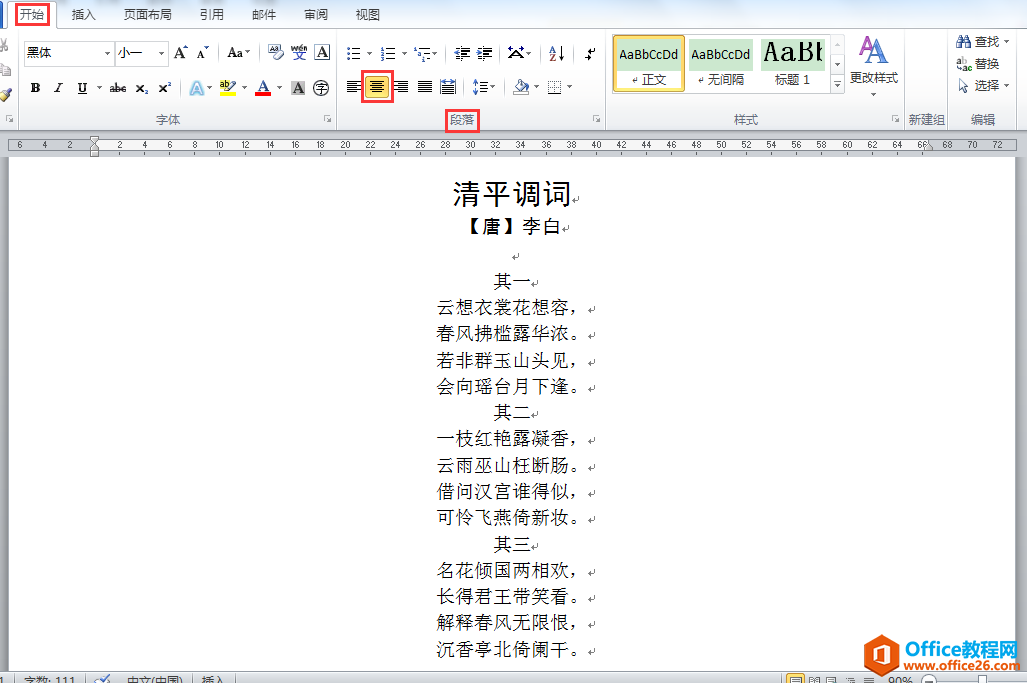Expand the underline style dropdown arrow
Screen dimensions: 1027x683
tap(99, 88)
